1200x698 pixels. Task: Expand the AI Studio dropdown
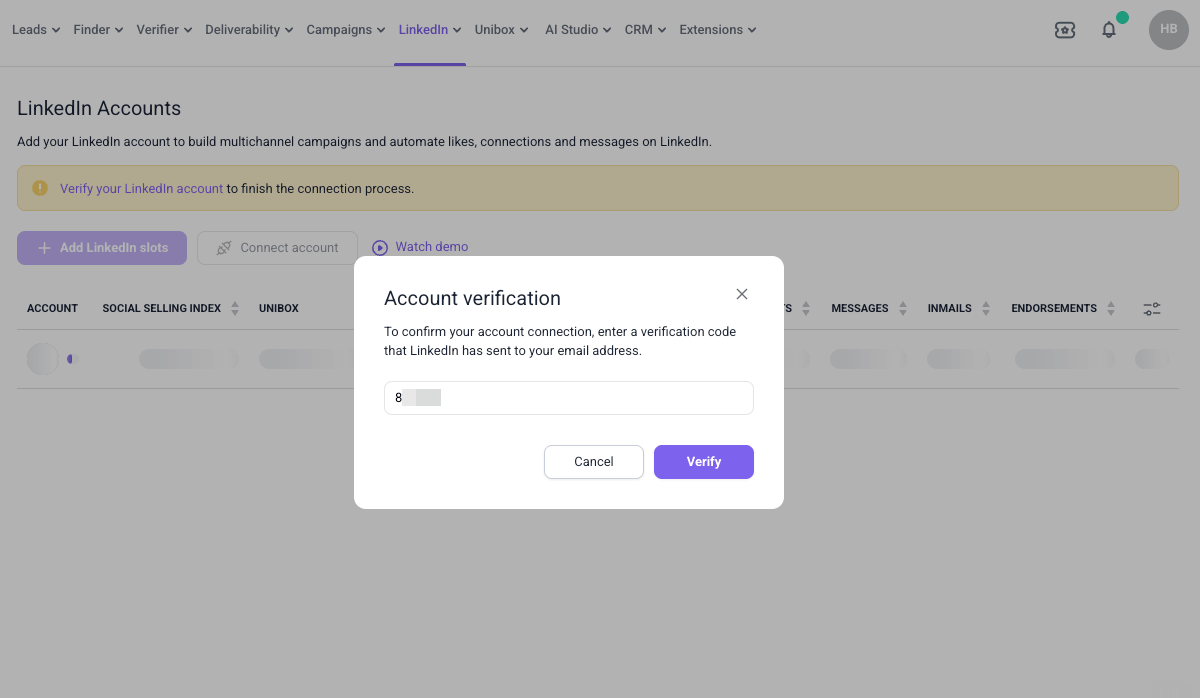click(578, 30)
